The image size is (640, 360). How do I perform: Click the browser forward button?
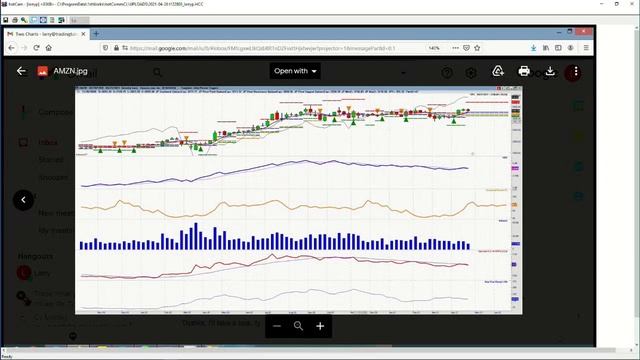24,48
